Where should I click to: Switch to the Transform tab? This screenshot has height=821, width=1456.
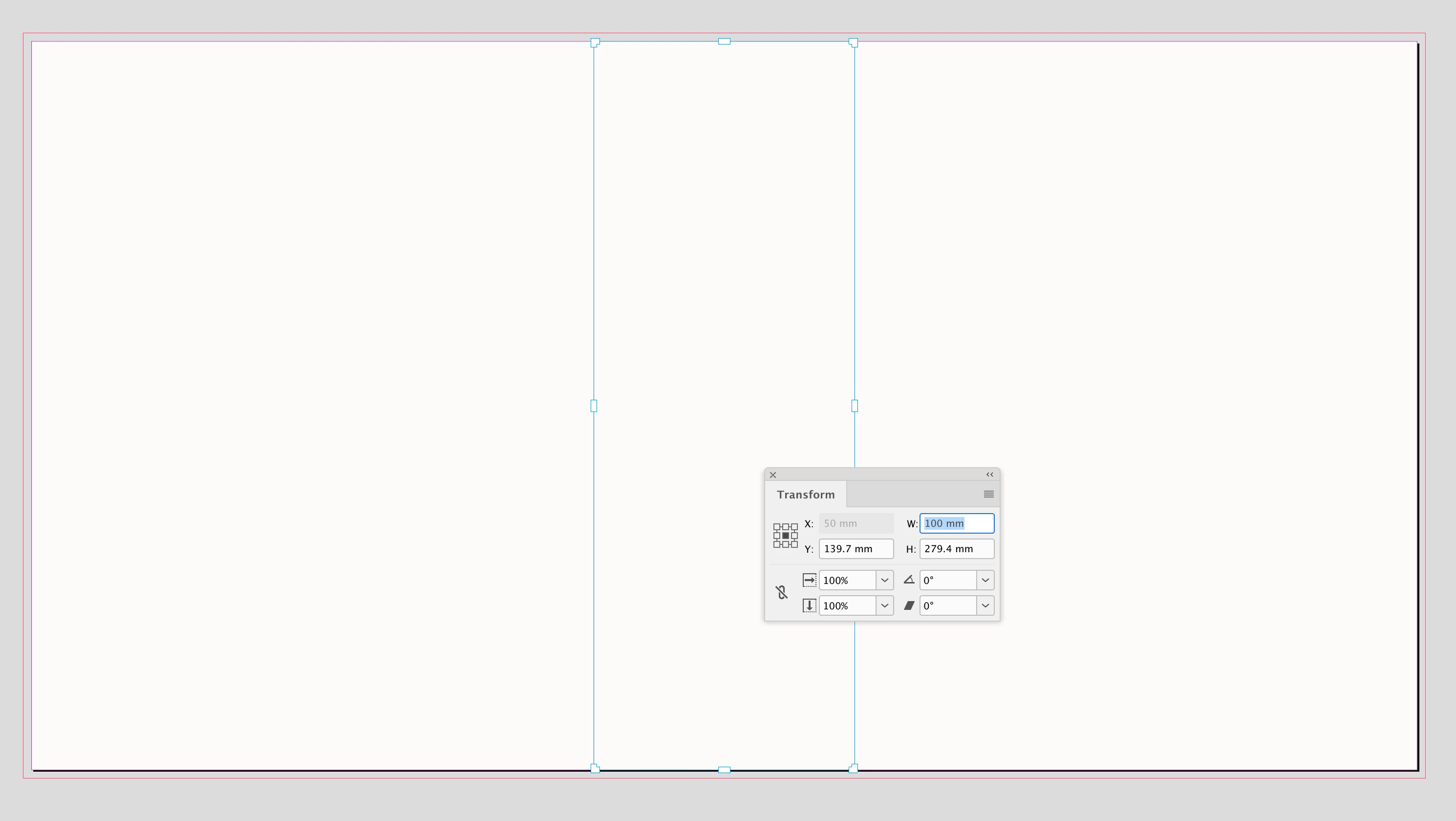coord(805,495)
